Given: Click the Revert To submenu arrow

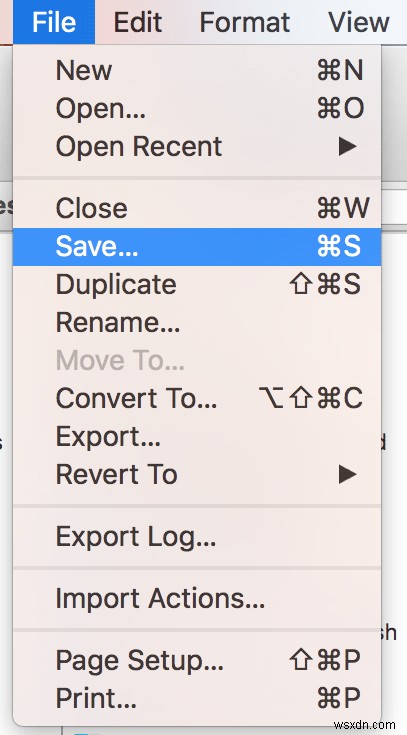Looking at the screenshot, I should pos(347,475).
